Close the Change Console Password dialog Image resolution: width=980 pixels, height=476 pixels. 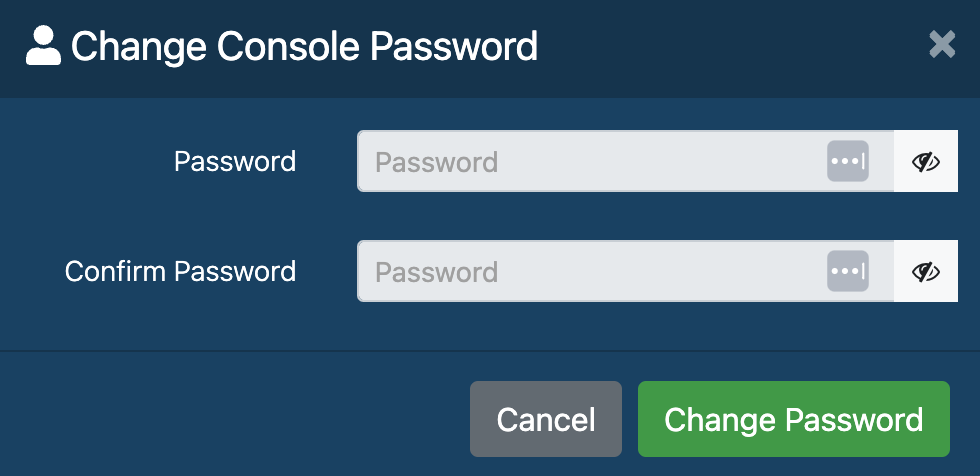pos(942,44)
